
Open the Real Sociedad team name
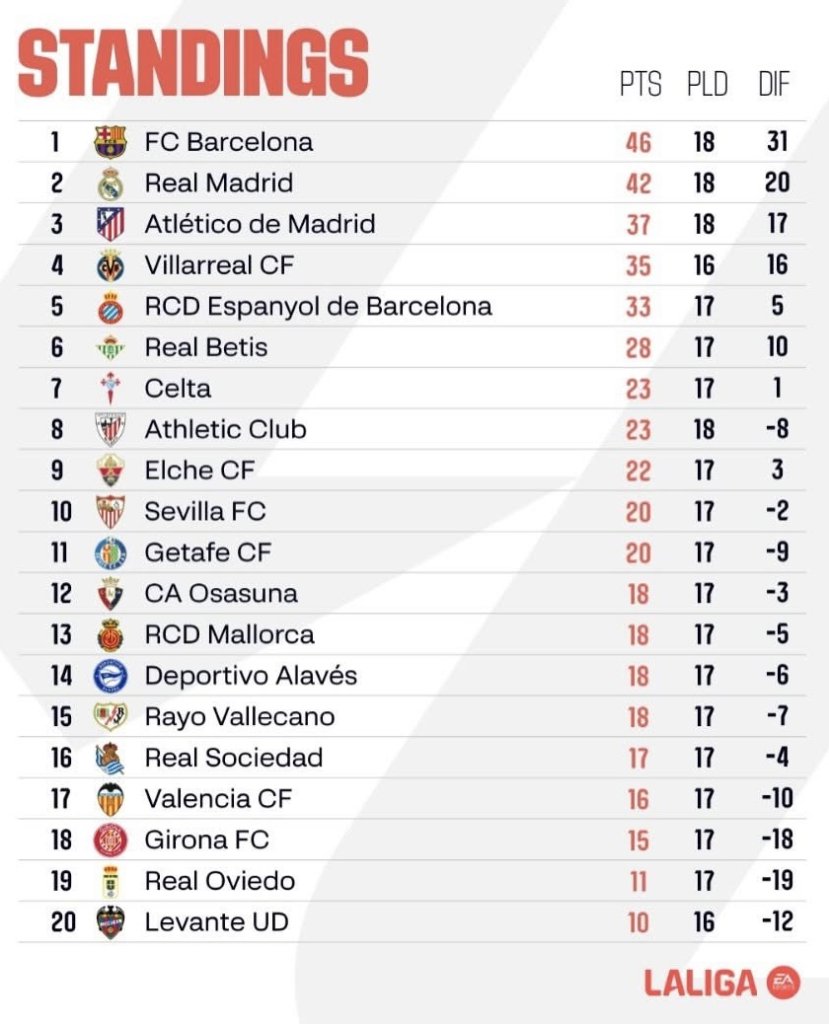(233, 758)
